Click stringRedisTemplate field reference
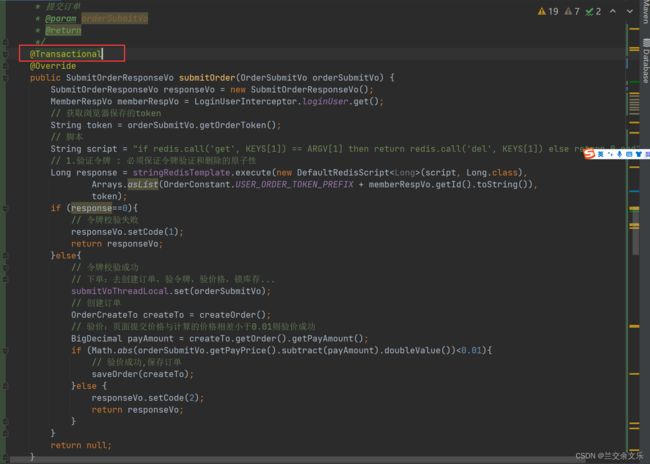The width and height of the screenshot is (650, 464). coord(182,172)
